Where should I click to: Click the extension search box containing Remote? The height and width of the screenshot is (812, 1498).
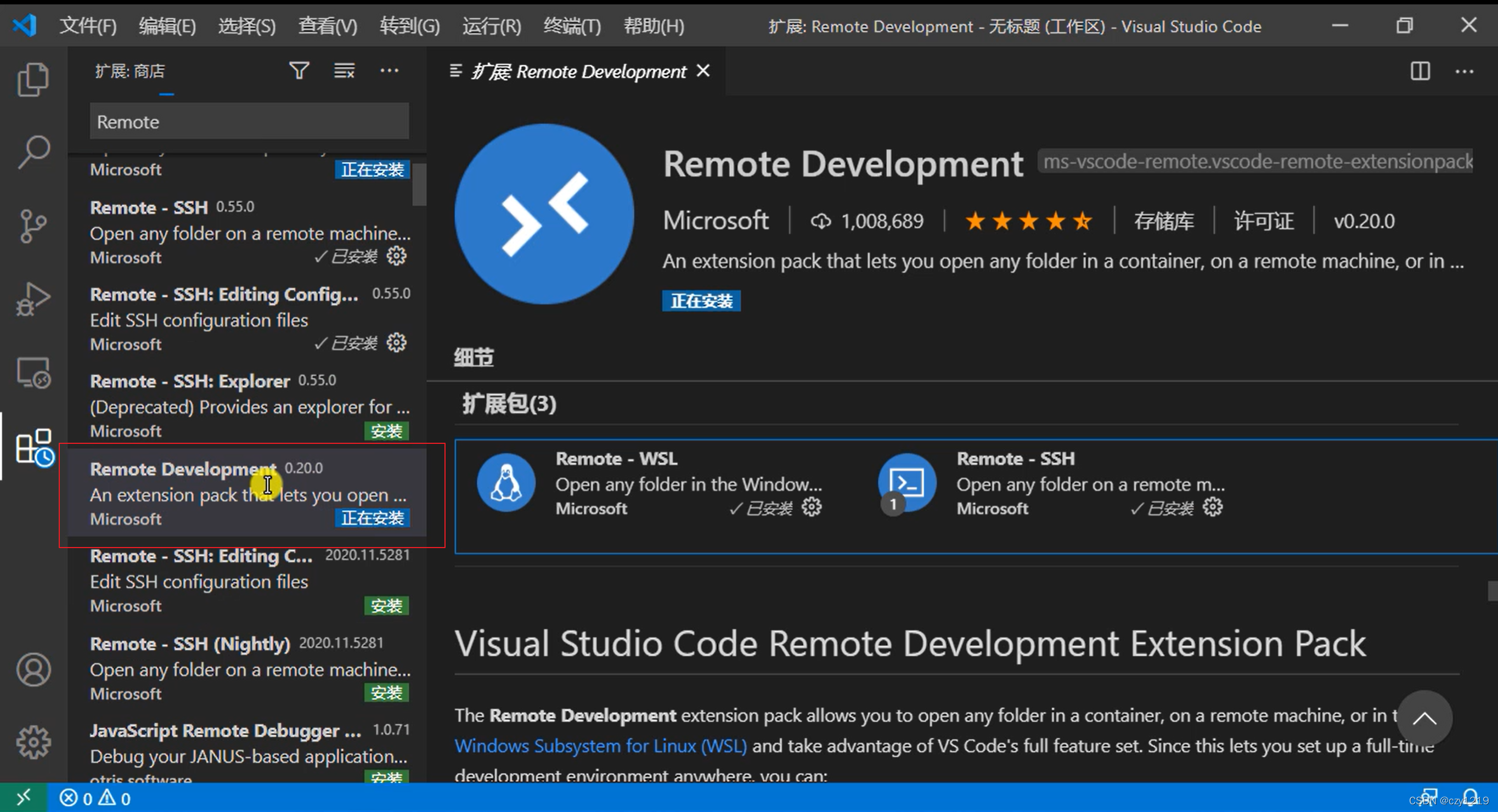(x=249, y=122)
